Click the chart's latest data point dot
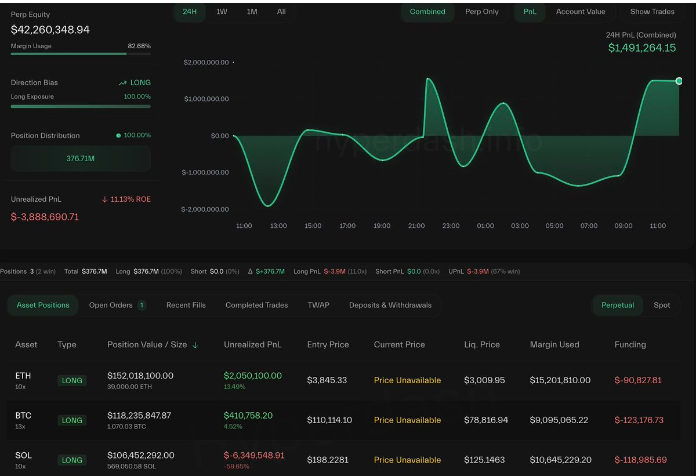This screenshot has height=476, width=696. pos(678,81)
